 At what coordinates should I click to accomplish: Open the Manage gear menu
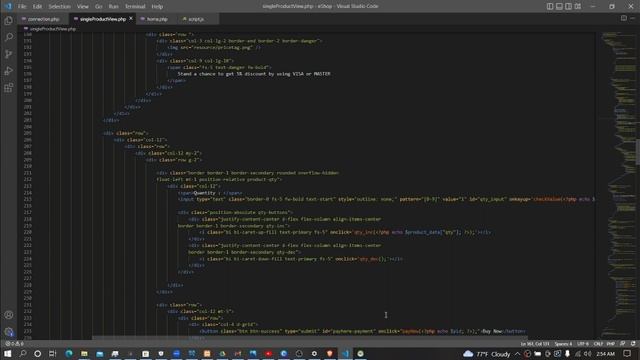[9, 331]
